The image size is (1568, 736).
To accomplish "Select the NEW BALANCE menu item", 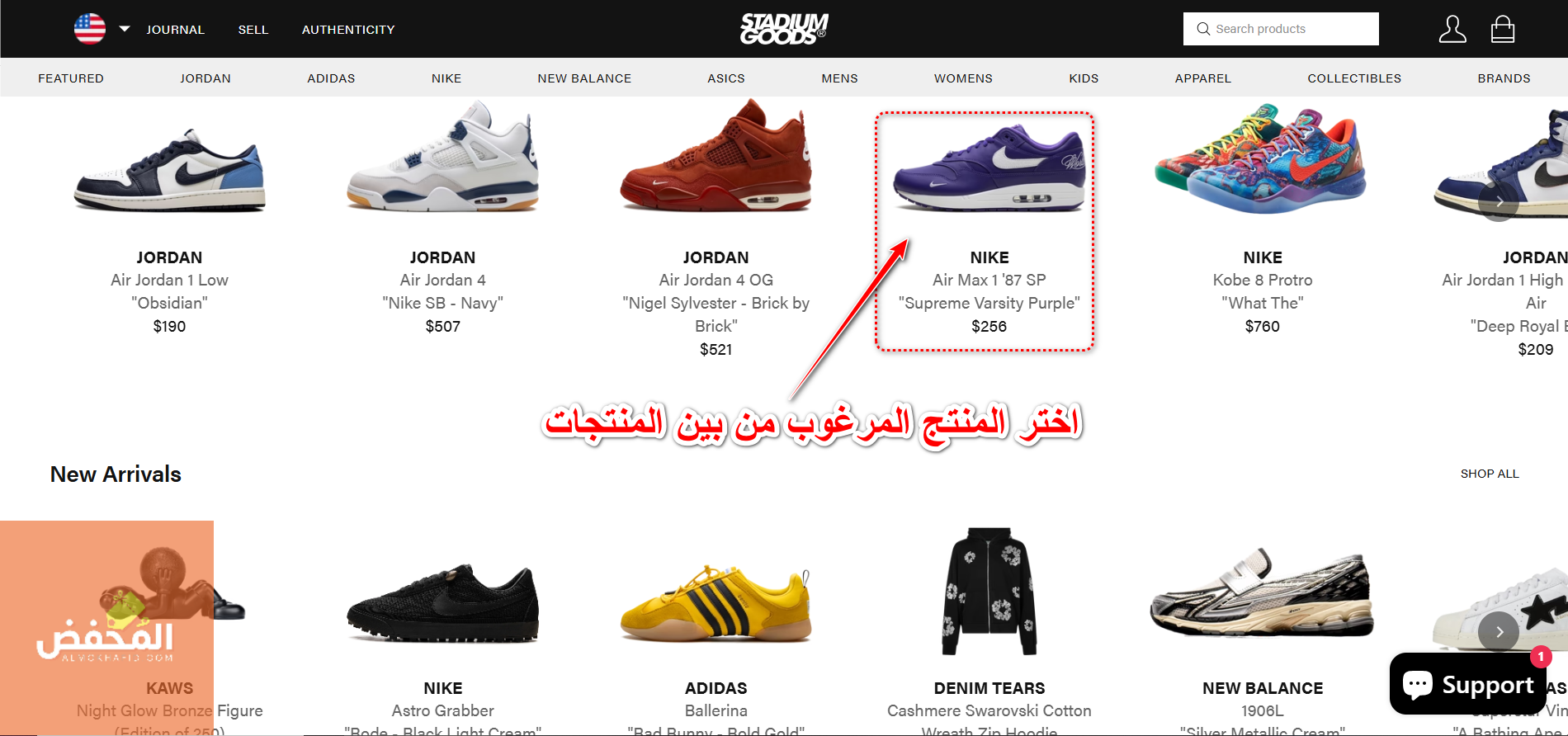I will 584,78.
